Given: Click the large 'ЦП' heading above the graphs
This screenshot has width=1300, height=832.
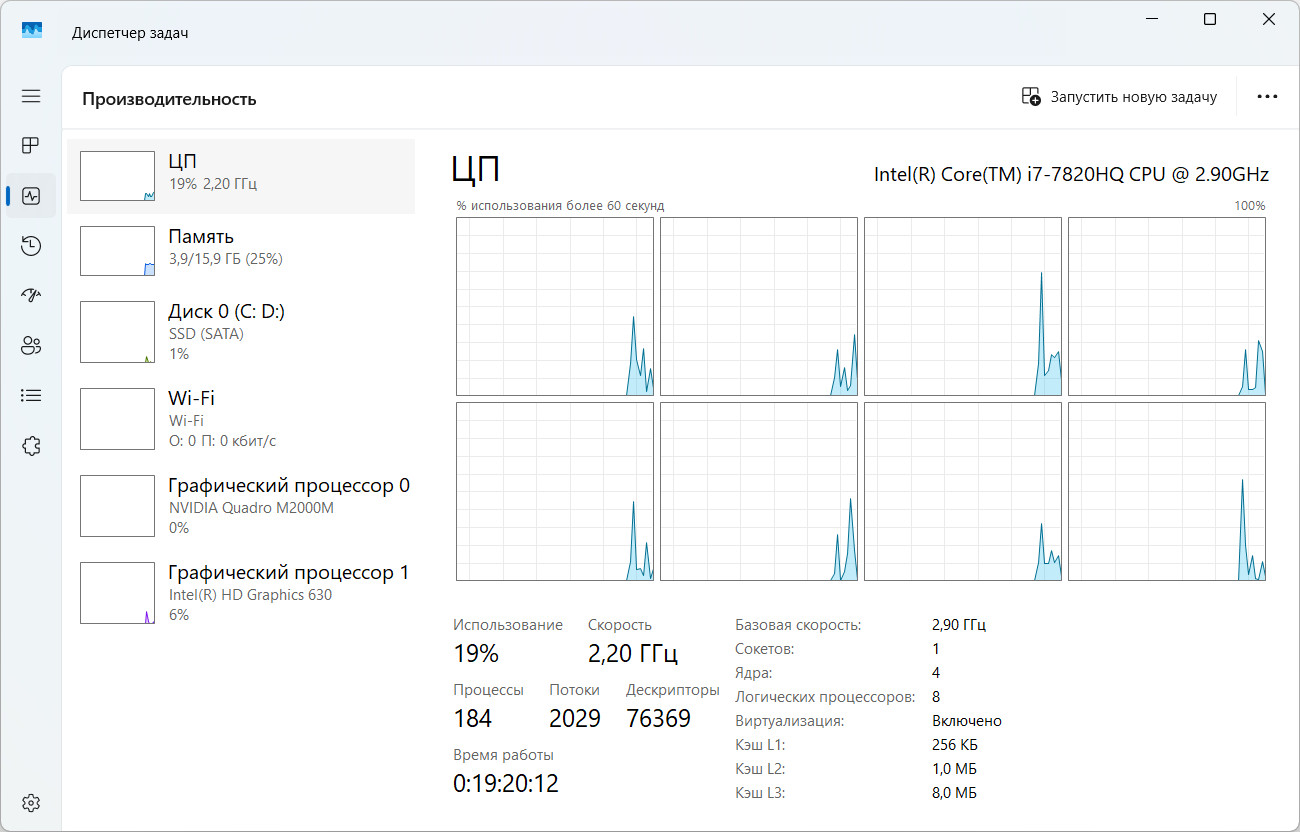Looking at the screenshot, I should (x=476, y=168).
